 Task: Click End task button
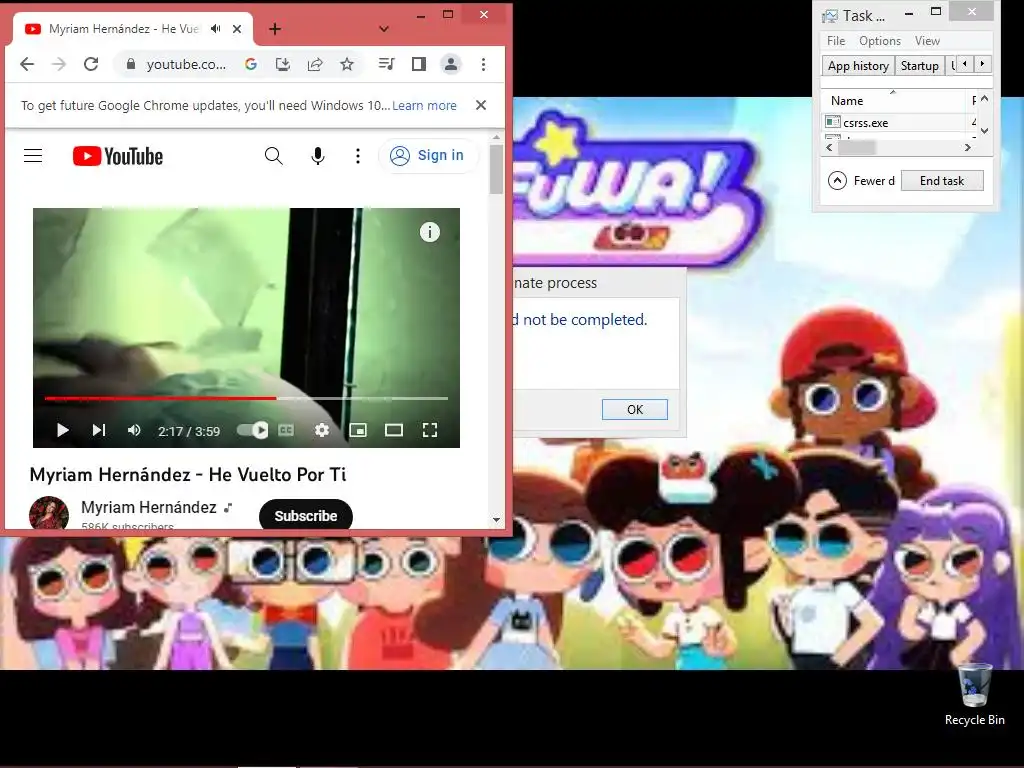[942, 181]
